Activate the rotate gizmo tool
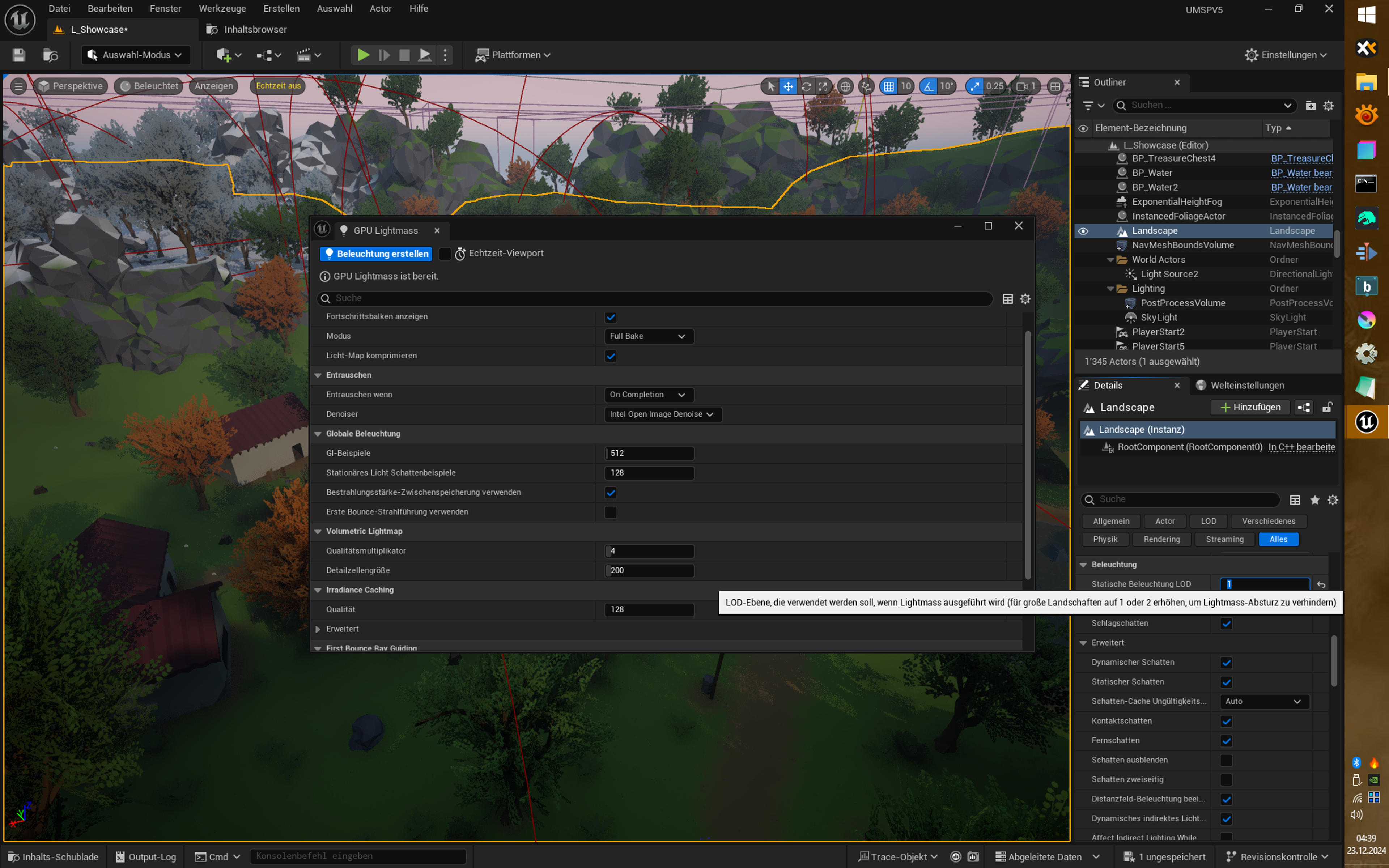 (806, 86)
